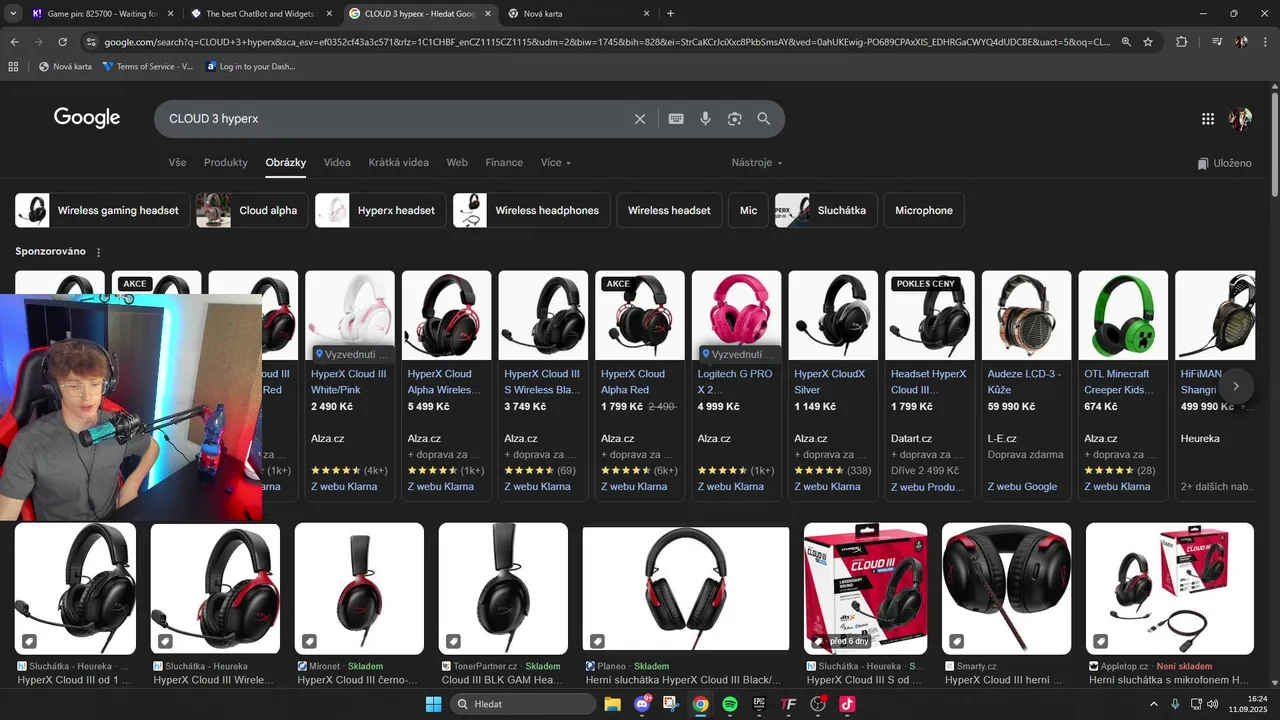The height and width of the screenshot is (720, 1280).
Task: Open Log in to your Dash bookmark
Action: click(x=250, y=66)
